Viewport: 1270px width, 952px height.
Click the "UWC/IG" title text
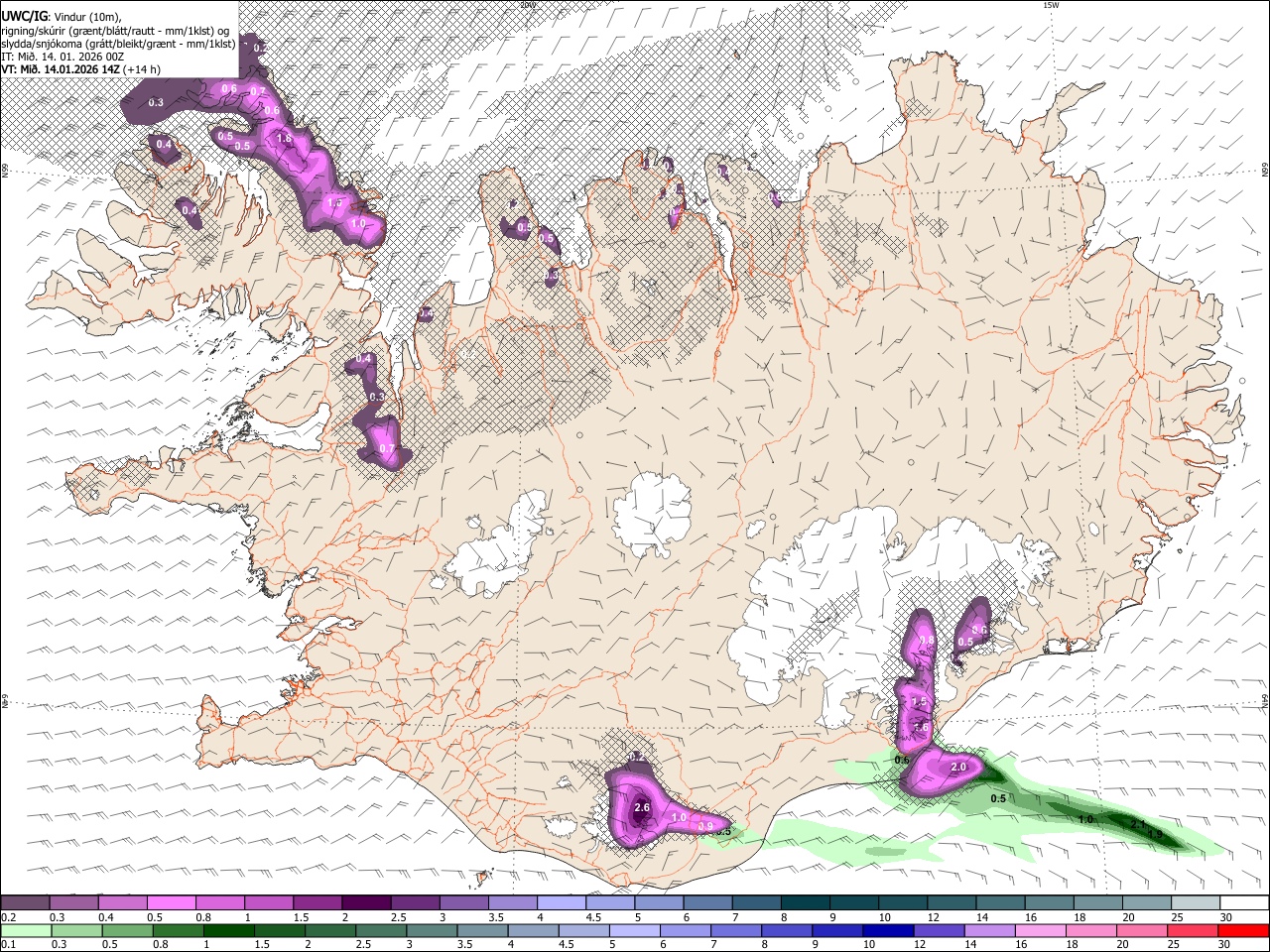point(25,15)
